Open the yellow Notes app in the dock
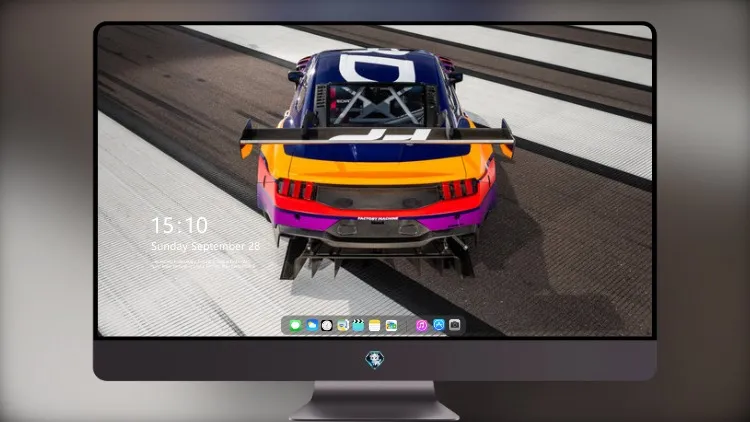This screenshot has width=750, height=422. click(375, 326)
